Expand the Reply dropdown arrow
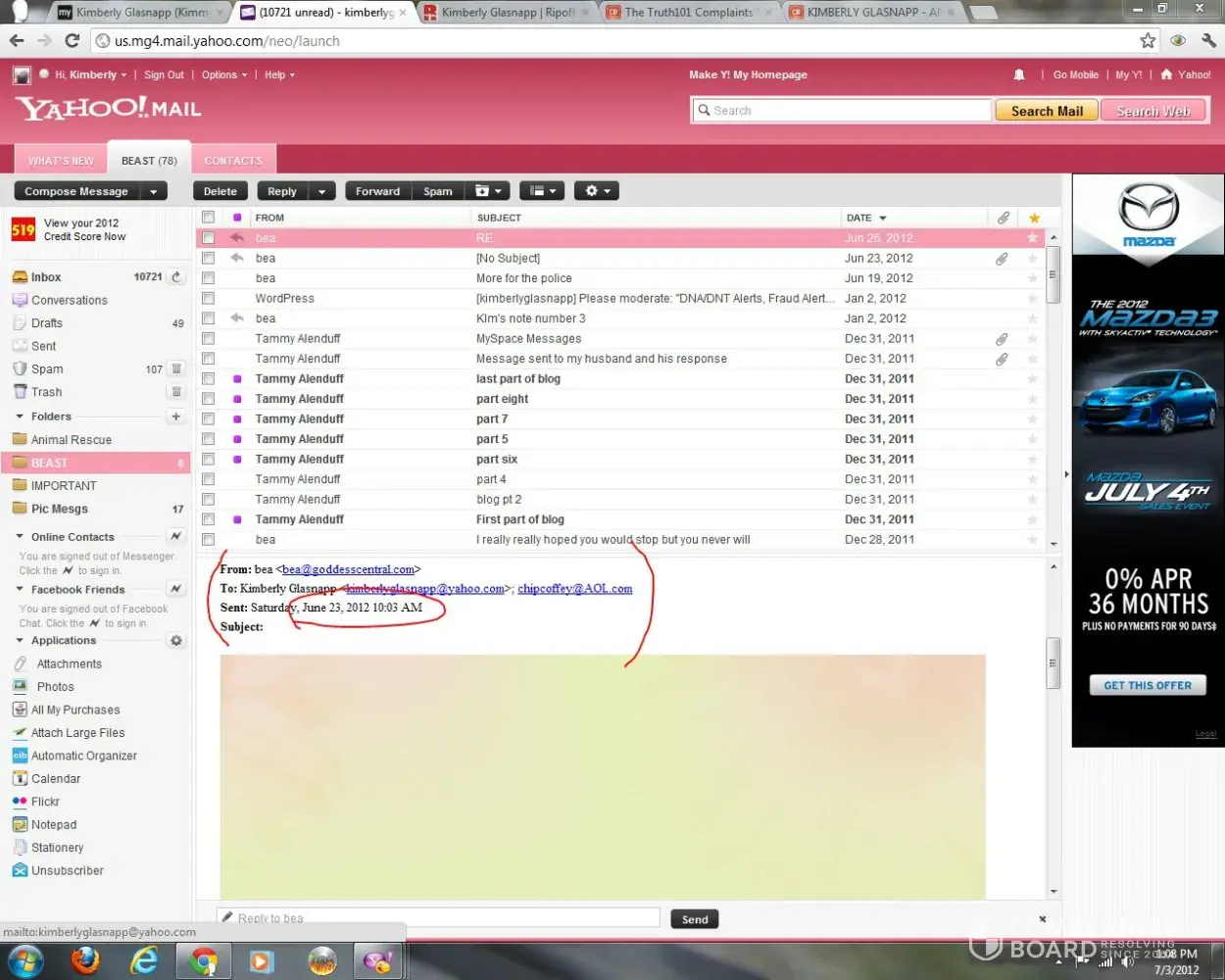Image resolution: width=1225 pixels, height=980 pixels. 321,192
